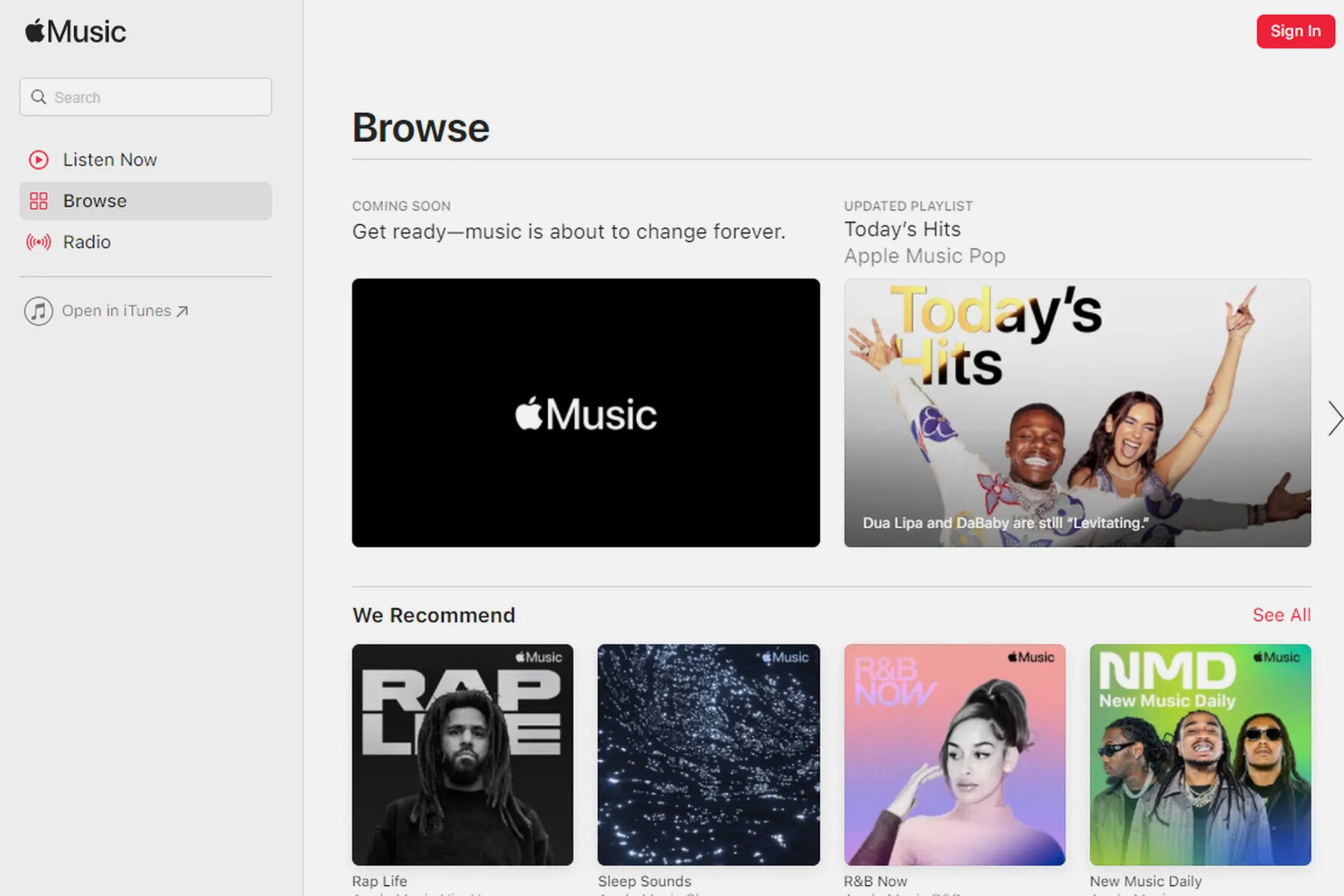Click the Today's Hits title link
This screenshot has width=1344, height=896.
click(x=903, y=229)
